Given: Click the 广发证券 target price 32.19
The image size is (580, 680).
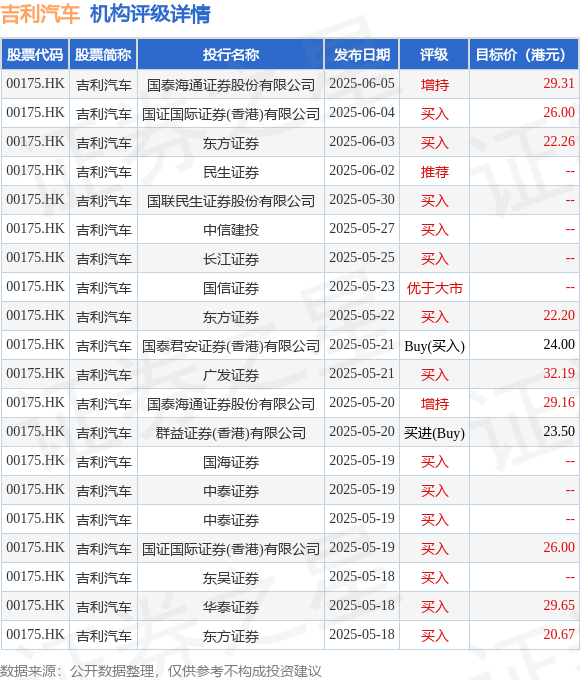Looking at the screenshot, I should [x=559, y=373].
